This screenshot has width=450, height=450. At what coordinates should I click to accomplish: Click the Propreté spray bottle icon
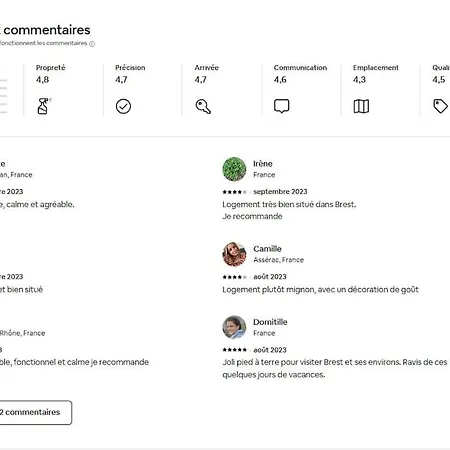click(x=44, y=106)
